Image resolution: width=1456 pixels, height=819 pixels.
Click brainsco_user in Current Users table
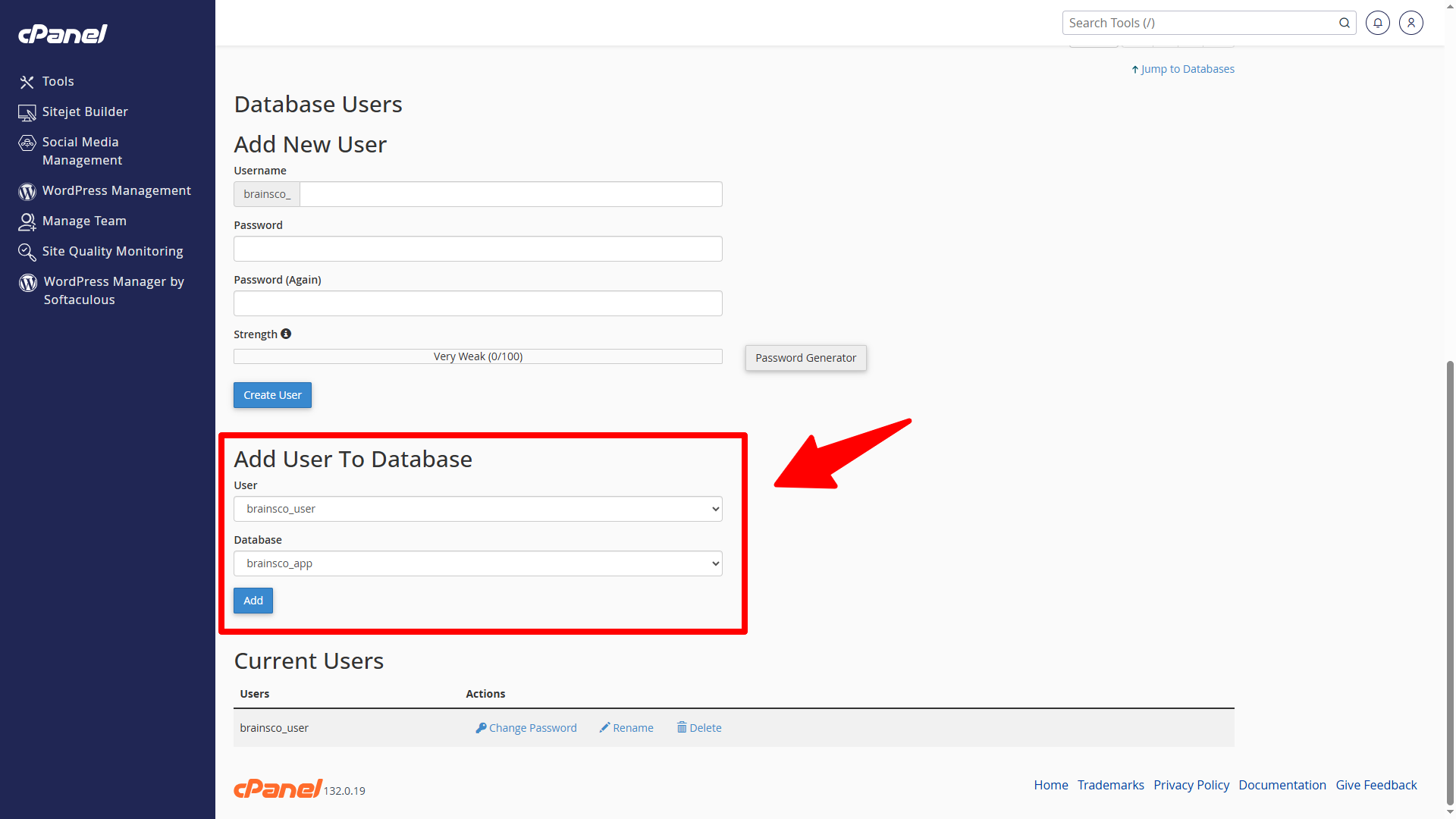coord(274,728)
